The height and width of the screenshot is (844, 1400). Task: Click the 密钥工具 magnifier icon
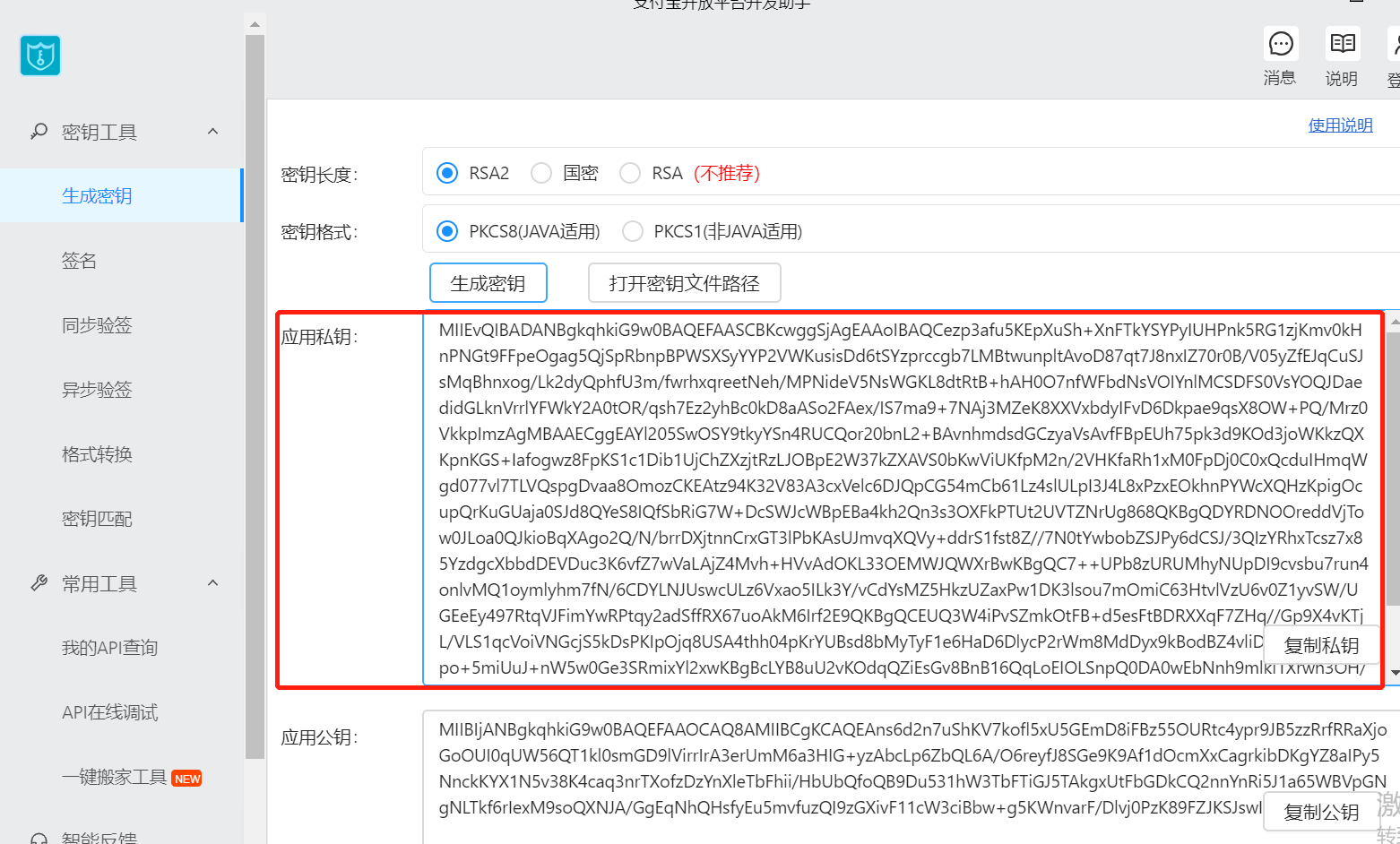coord(38,131)
